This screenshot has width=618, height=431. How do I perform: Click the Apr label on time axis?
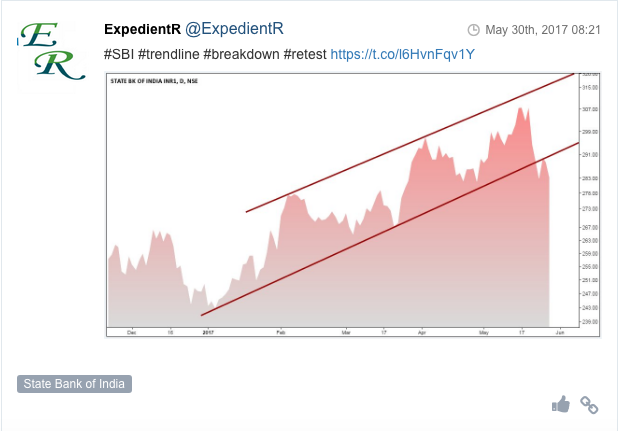tap(422, 333)
